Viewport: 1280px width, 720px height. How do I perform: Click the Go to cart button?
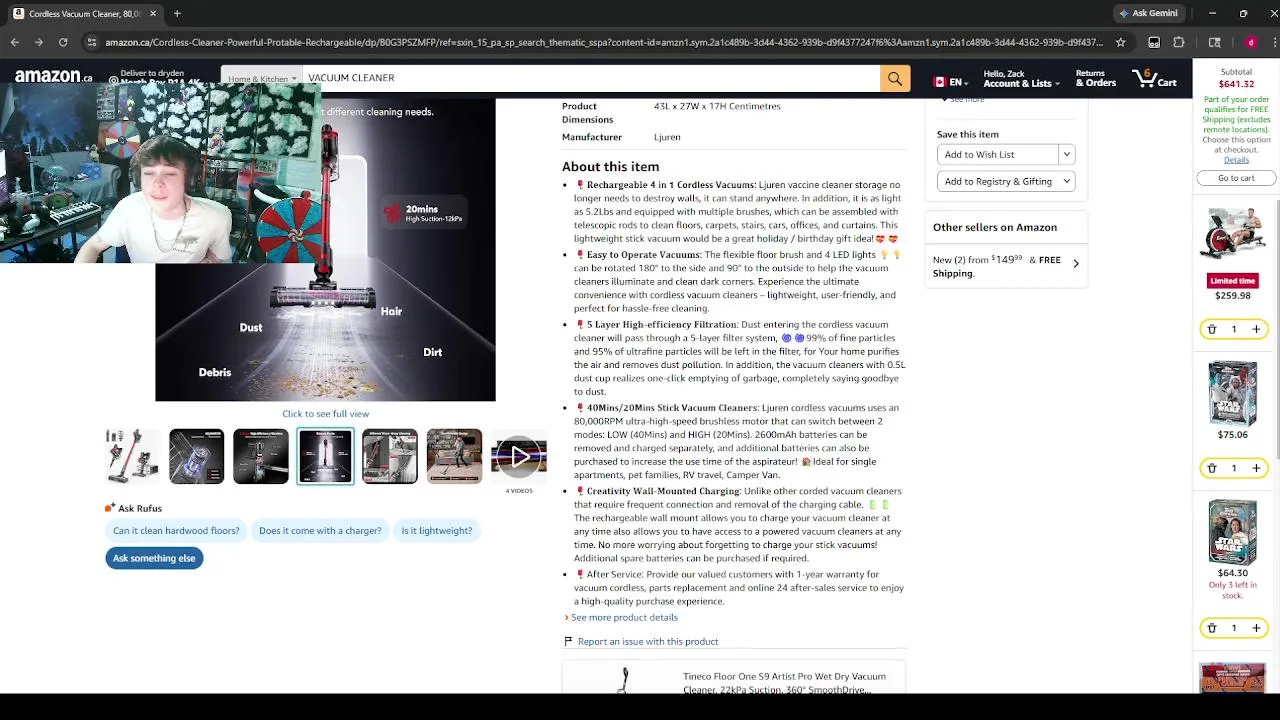[x=1236, y=178]
